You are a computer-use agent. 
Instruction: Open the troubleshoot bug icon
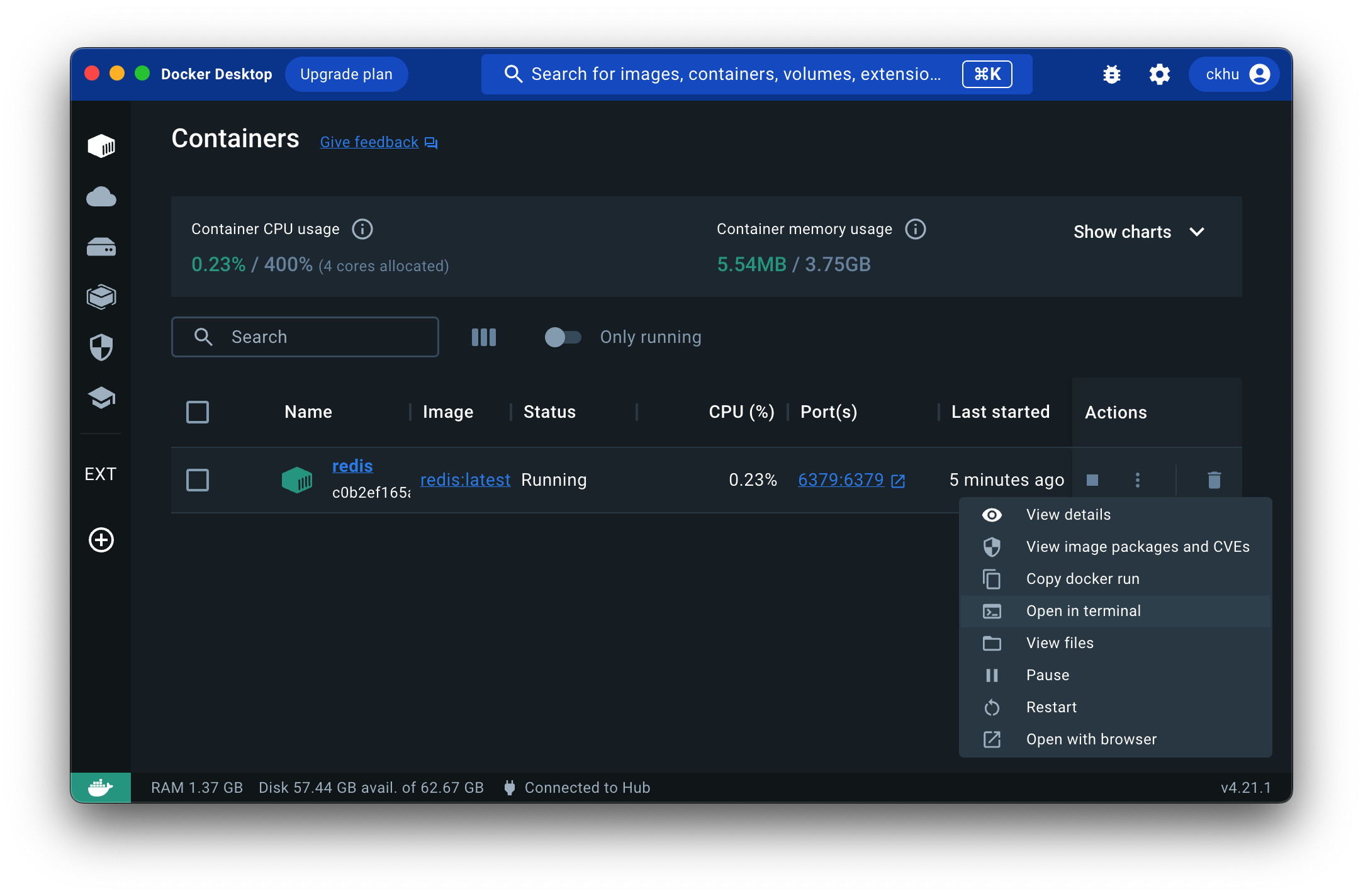[x=1112, y=74]
